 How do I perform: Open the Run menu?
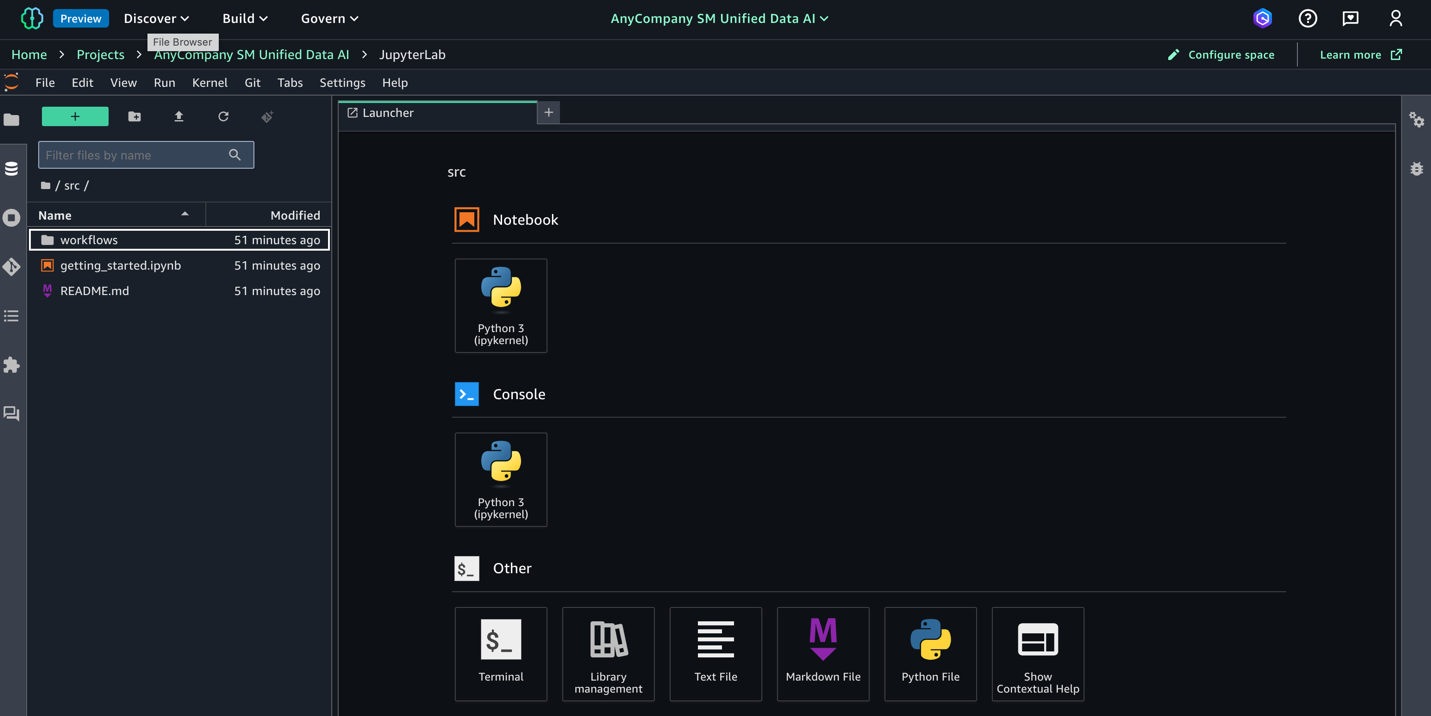[164, 83]
